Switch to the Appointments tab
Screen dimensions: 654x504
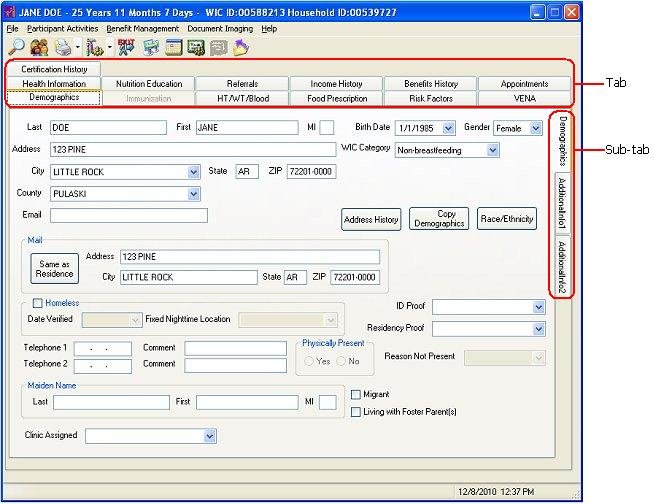click(x=524, y=84)
